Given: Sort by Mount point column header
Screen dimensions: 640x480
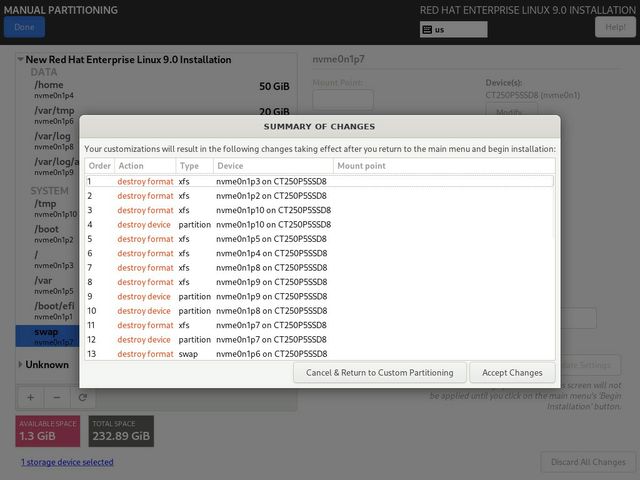Looking at the screenshot, I should click(444, 166).
